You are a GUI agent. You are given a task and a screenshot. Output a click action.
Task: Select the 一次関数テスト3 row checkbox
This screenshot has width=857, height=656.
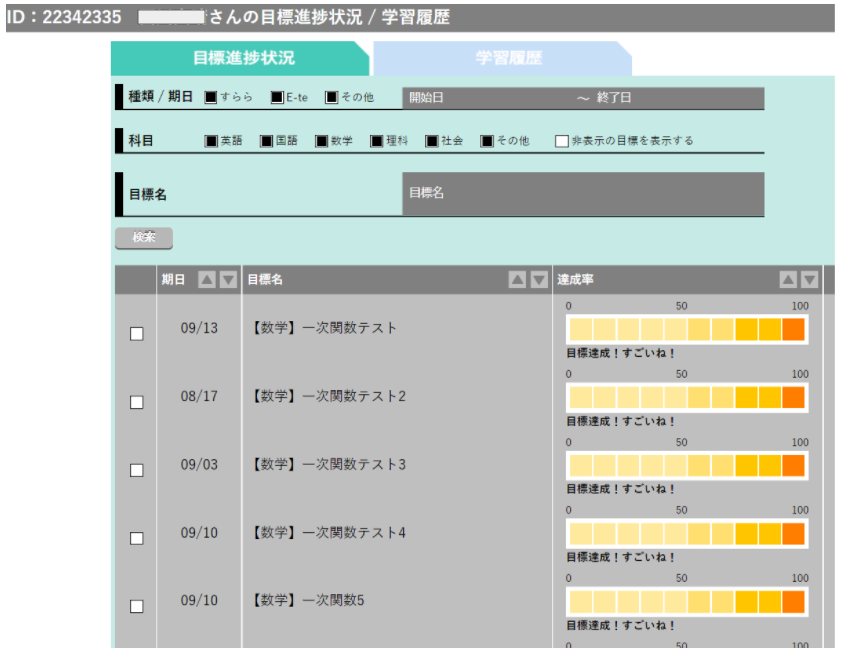coord(137,471)
